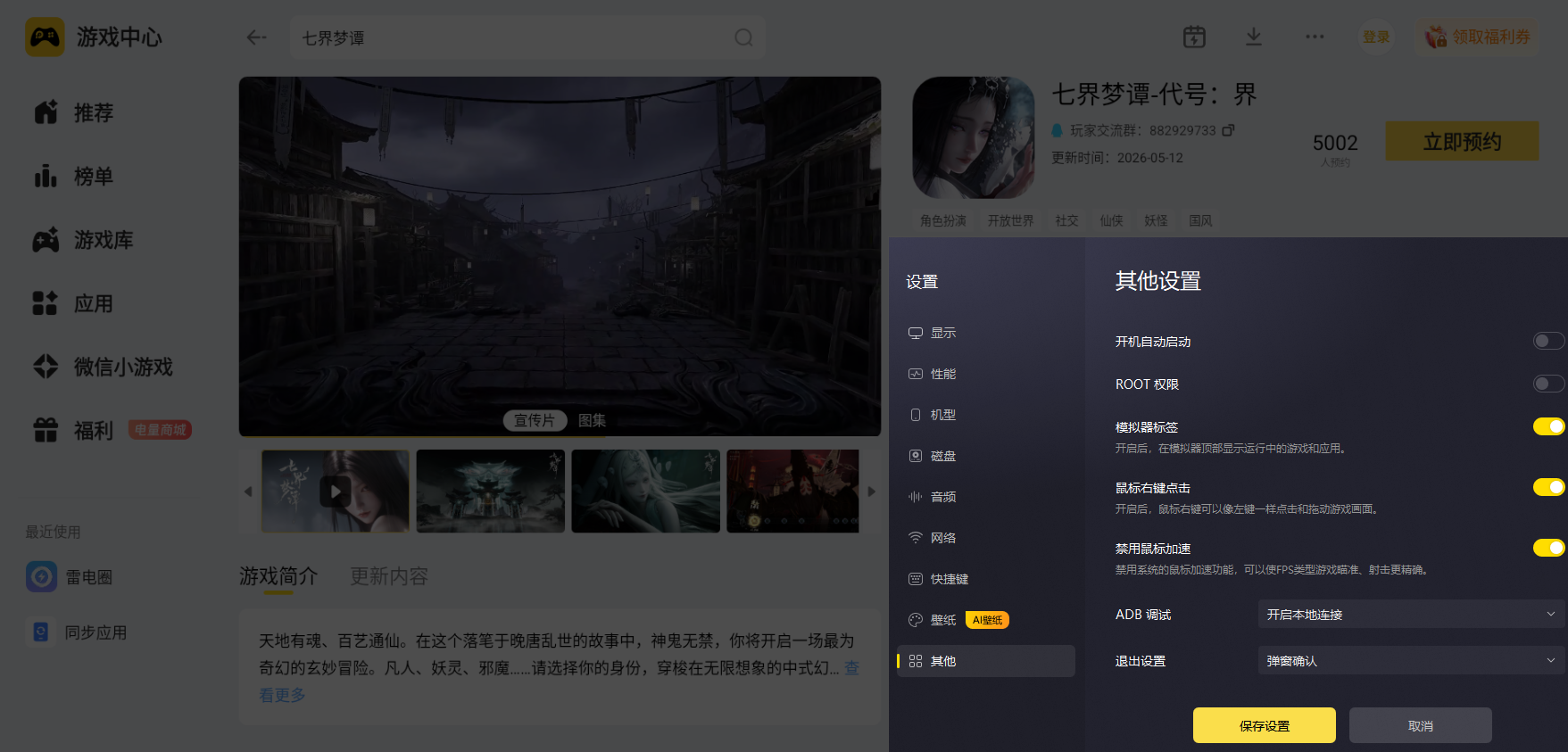Select 其他 other settings
Viewport: 1568px width, 752px height.
pos(986,661)
